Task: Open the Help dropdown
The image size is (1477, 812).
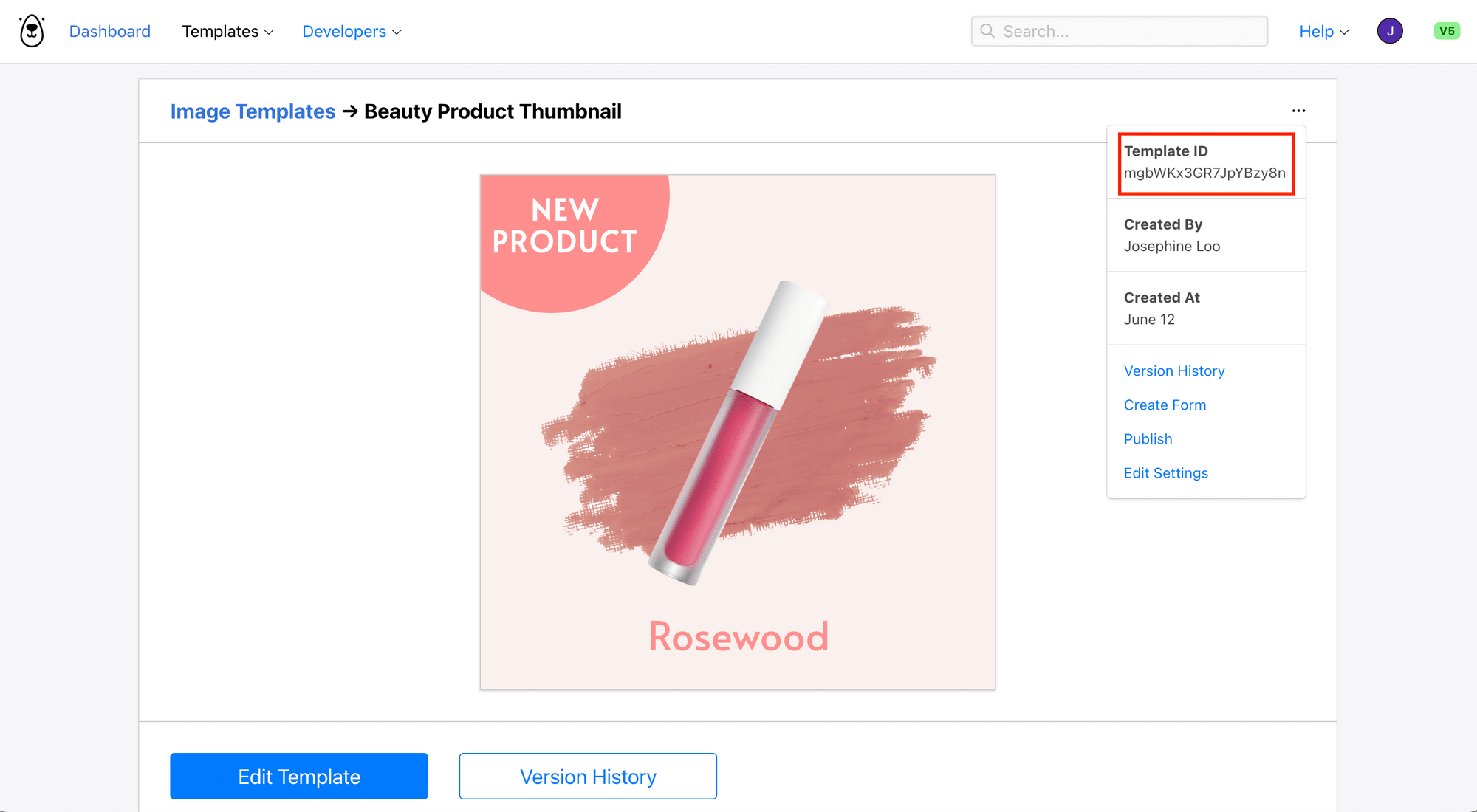Action: [x=1324, y=32]
